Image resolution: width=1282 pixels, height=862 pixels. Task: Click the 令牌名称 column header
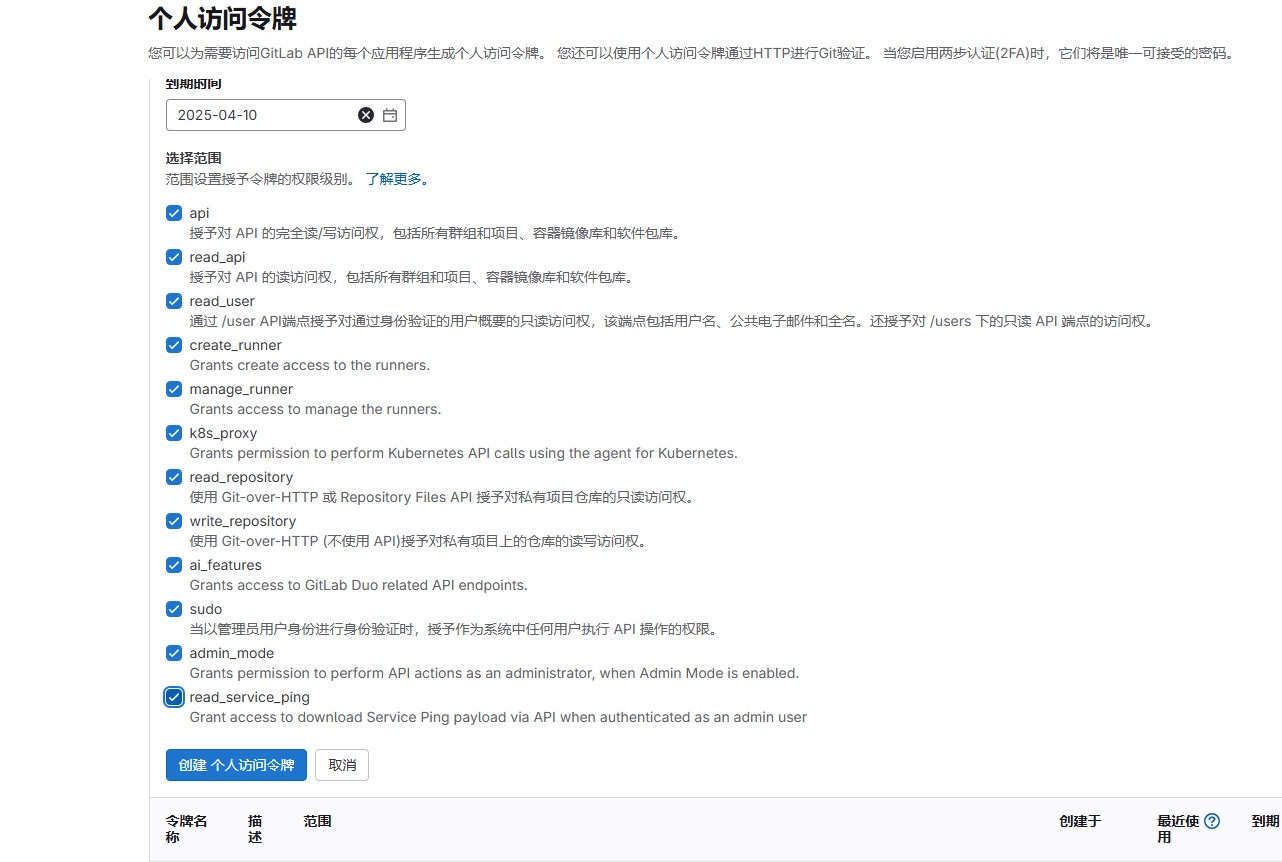(x=187, y=828)
